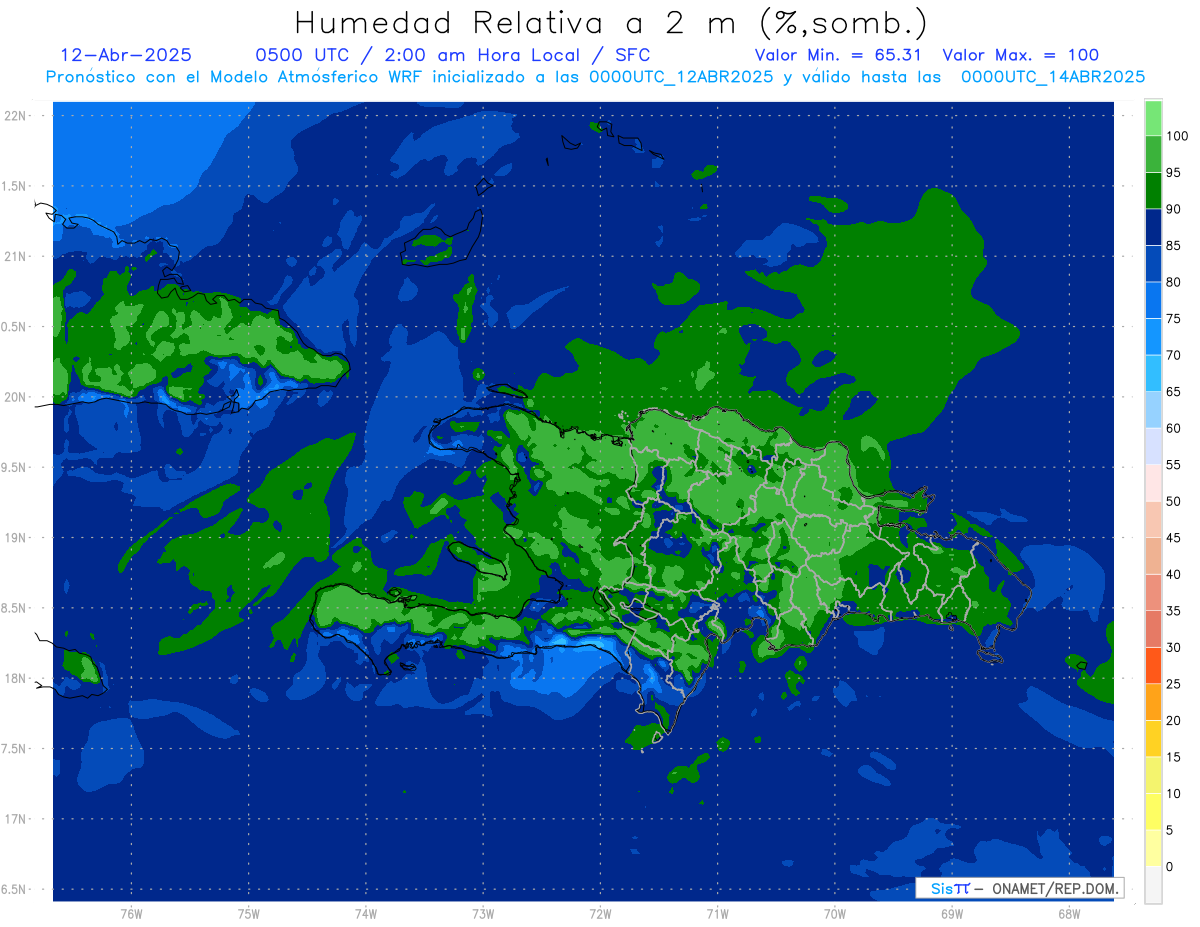Click the 'Humedad Relativa a 2 m' title

pyautogui.click(x=520, y=21)
